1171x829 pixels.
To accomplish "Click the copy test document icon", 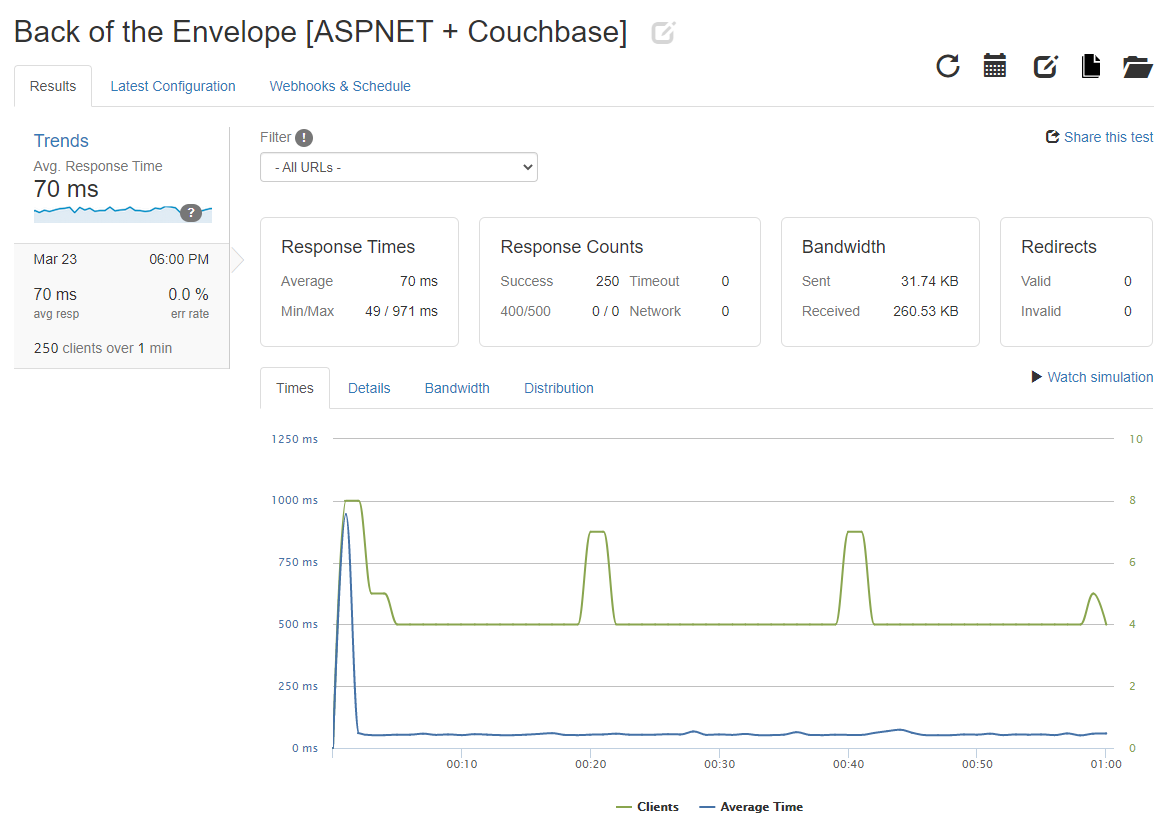I will pos(1091,66).
